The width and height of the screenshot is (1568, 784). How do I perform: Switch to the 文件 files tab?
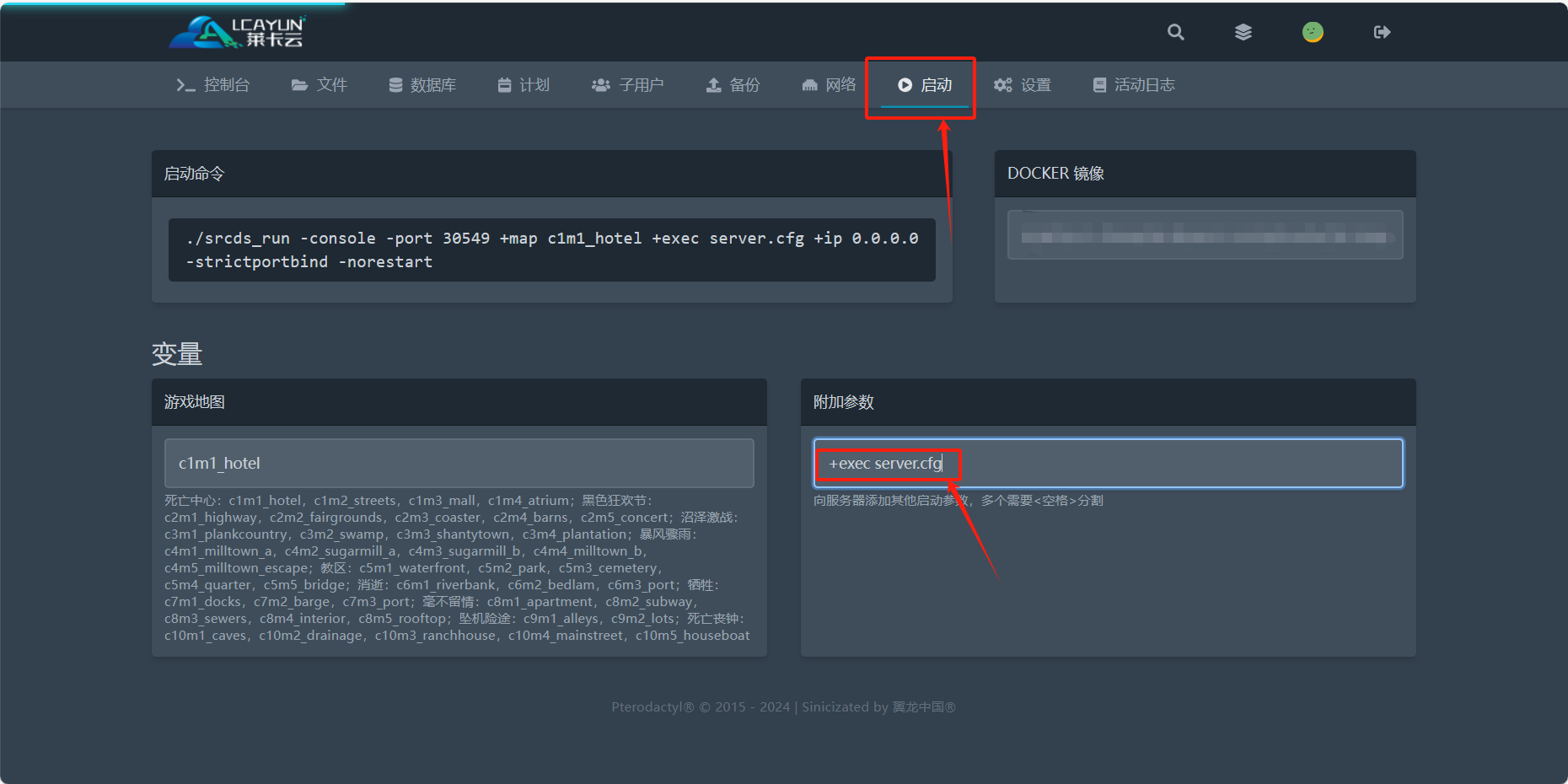pos(320,85)
